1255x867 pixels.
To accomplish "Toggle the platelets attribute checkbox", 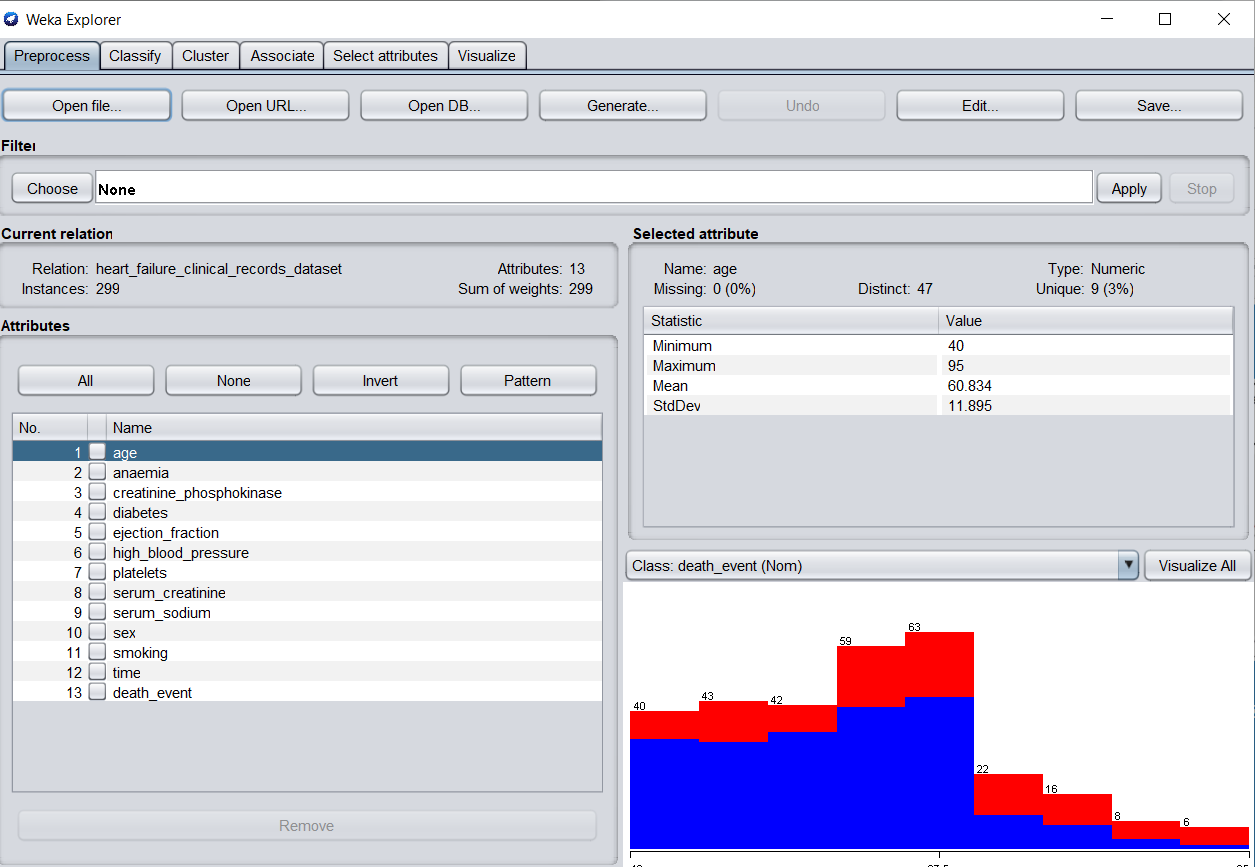I will 97,572.
